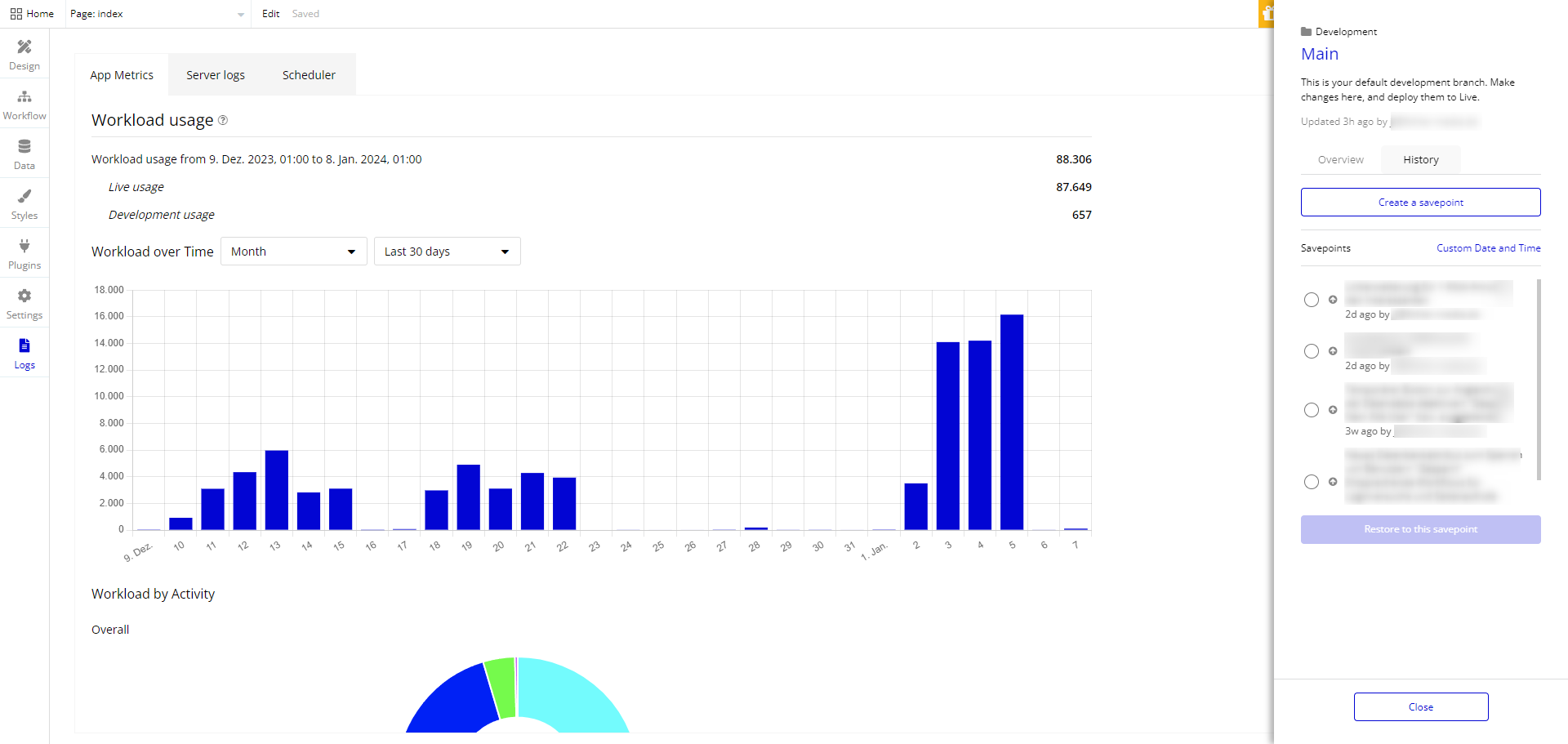Click the savepoints list scrollbar
1568x744 pixels.
1539,380
